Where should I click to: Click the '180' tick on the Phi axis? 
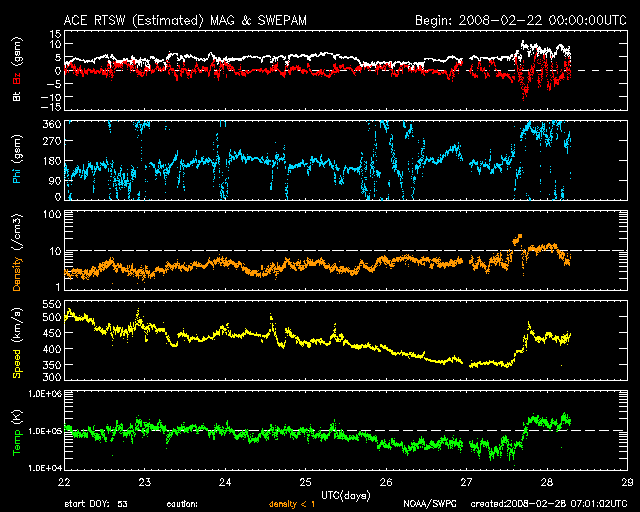point(52,161)
